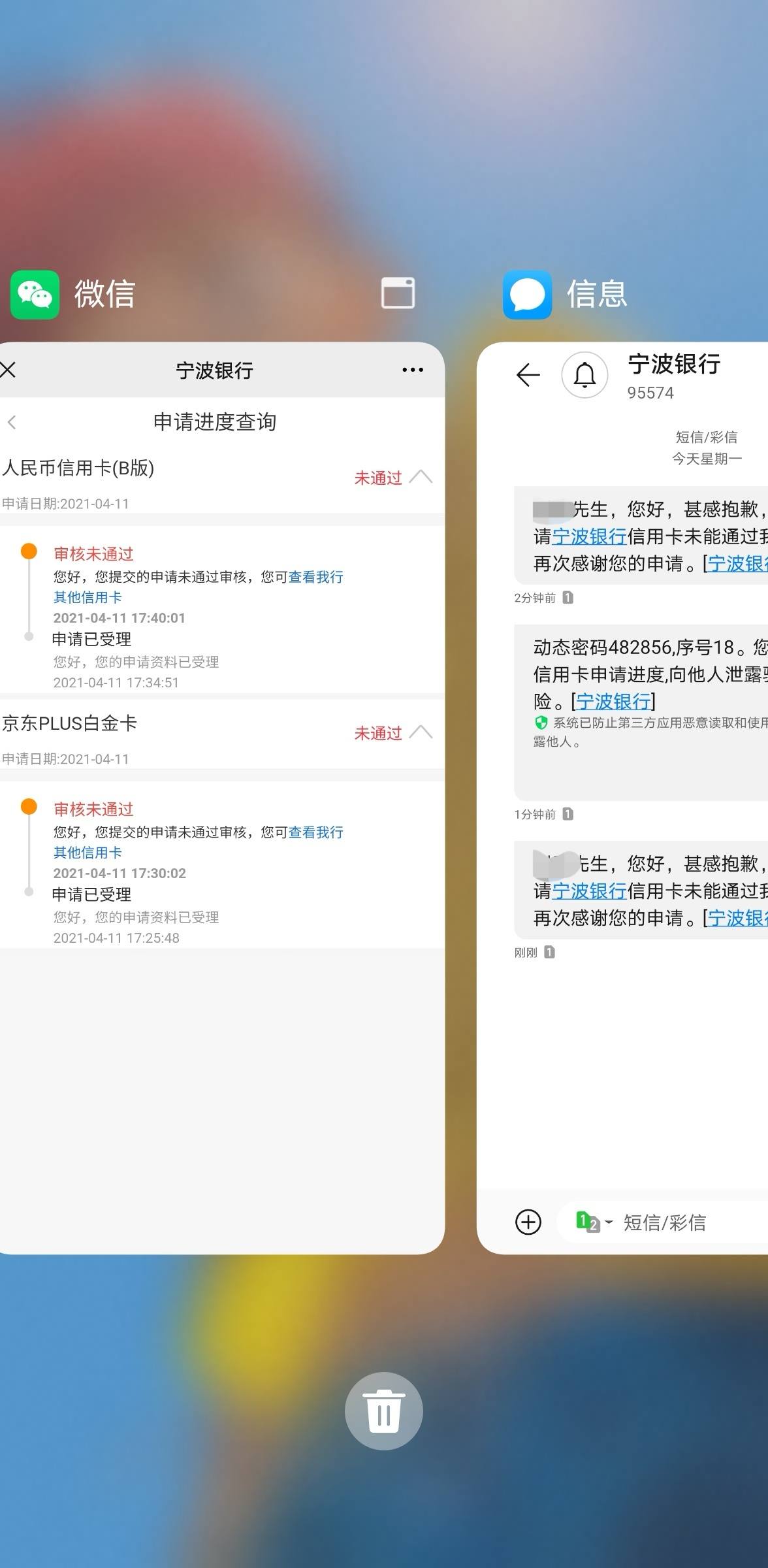
Task: Open split-screen window icon for WeChat
Action: tap(398, 293)
